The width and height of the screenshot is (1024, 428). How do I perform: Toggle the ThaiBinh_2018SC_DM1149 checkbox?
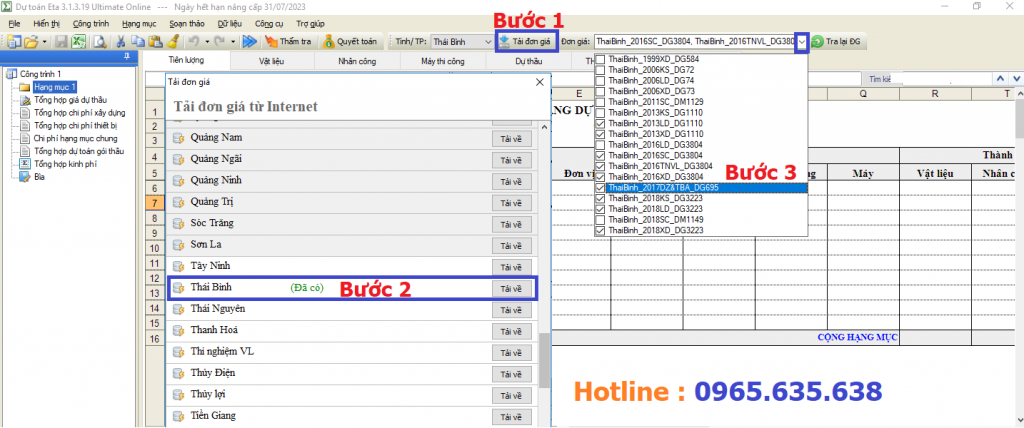tap(600, 220)
